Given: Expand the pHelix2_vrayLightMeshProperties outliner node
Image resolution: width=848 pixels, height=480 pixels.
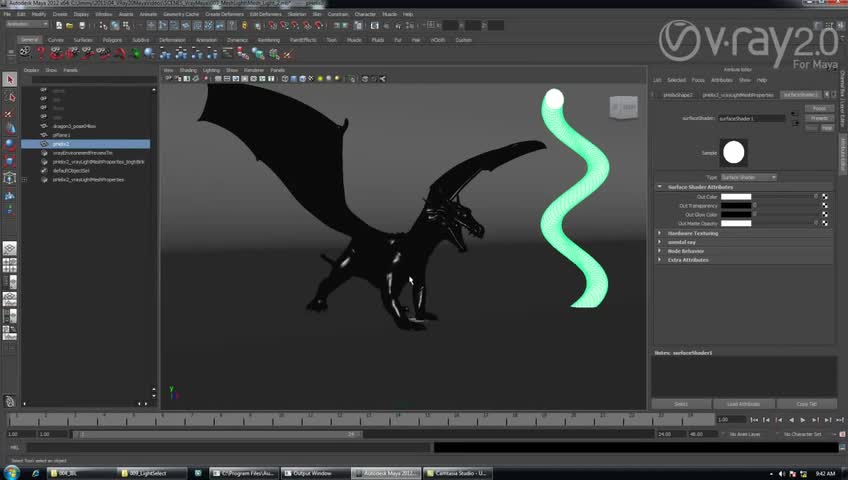Looking at the screenshot, I should pyautogui.click(x=24, y=180).
